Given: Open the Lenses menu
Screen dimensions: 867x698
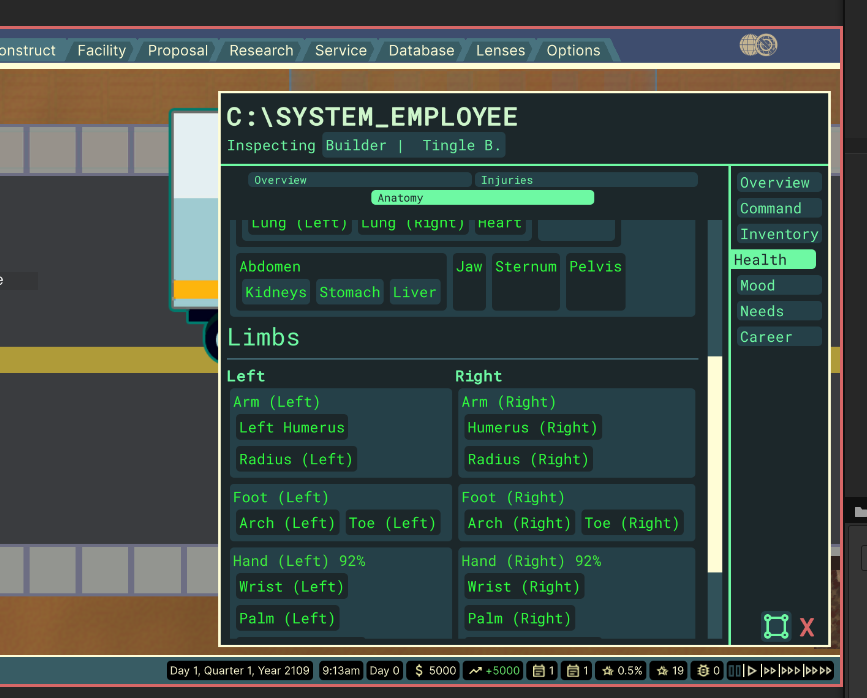Looking at the screenshot, I should (x=500, y=50).
